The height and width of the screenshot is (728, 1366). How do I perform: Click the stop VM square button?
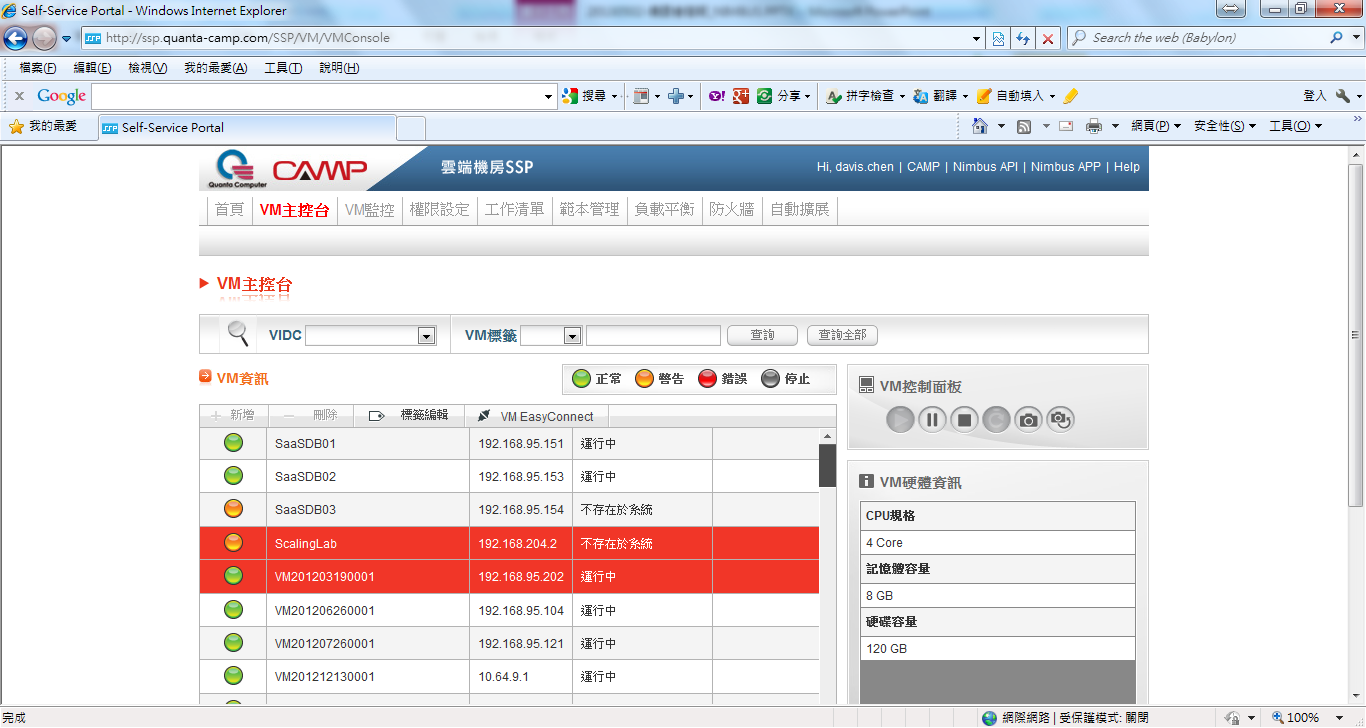[x=964, y=420]
